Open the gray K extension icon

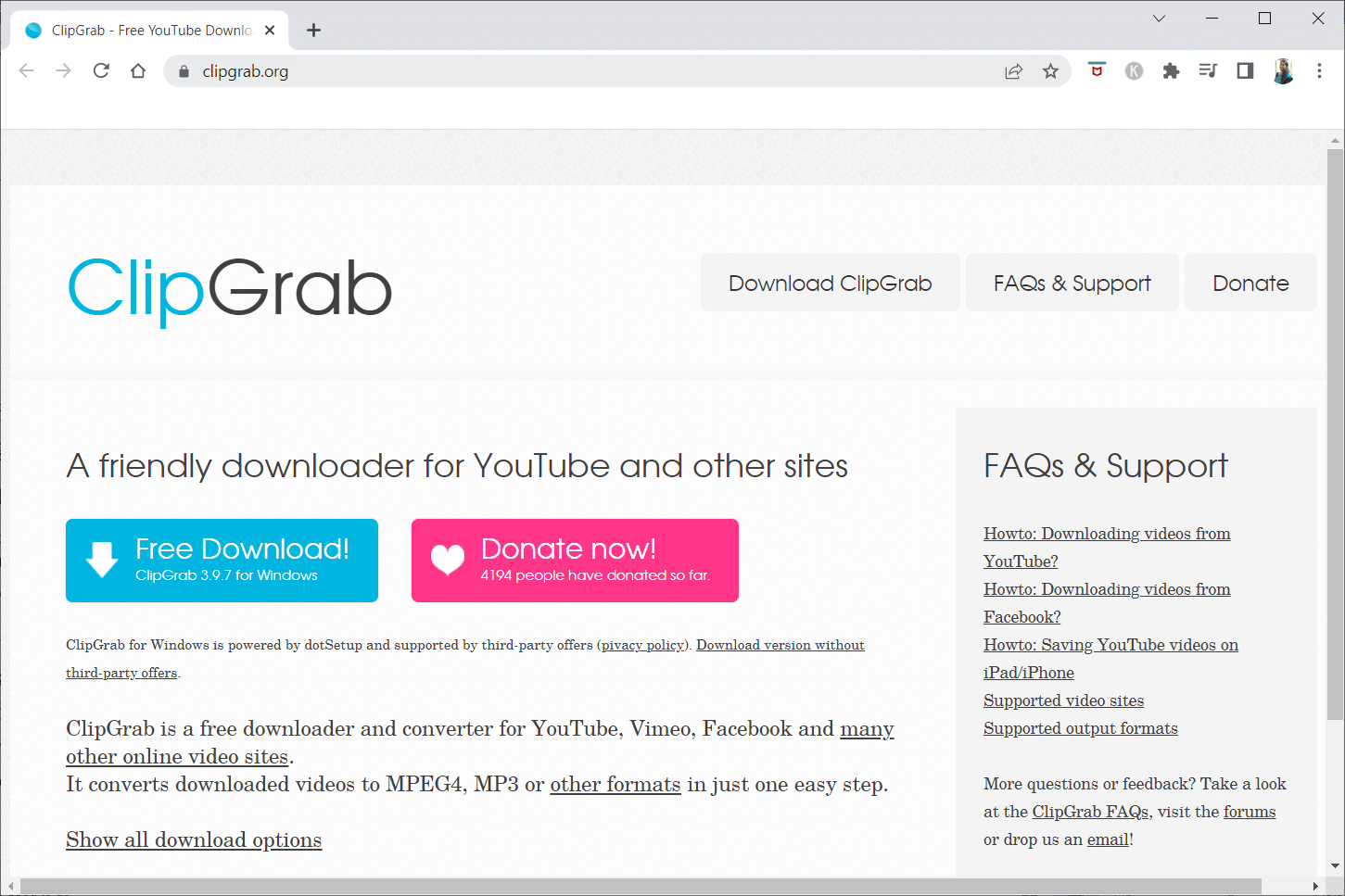coord(1134,71)
